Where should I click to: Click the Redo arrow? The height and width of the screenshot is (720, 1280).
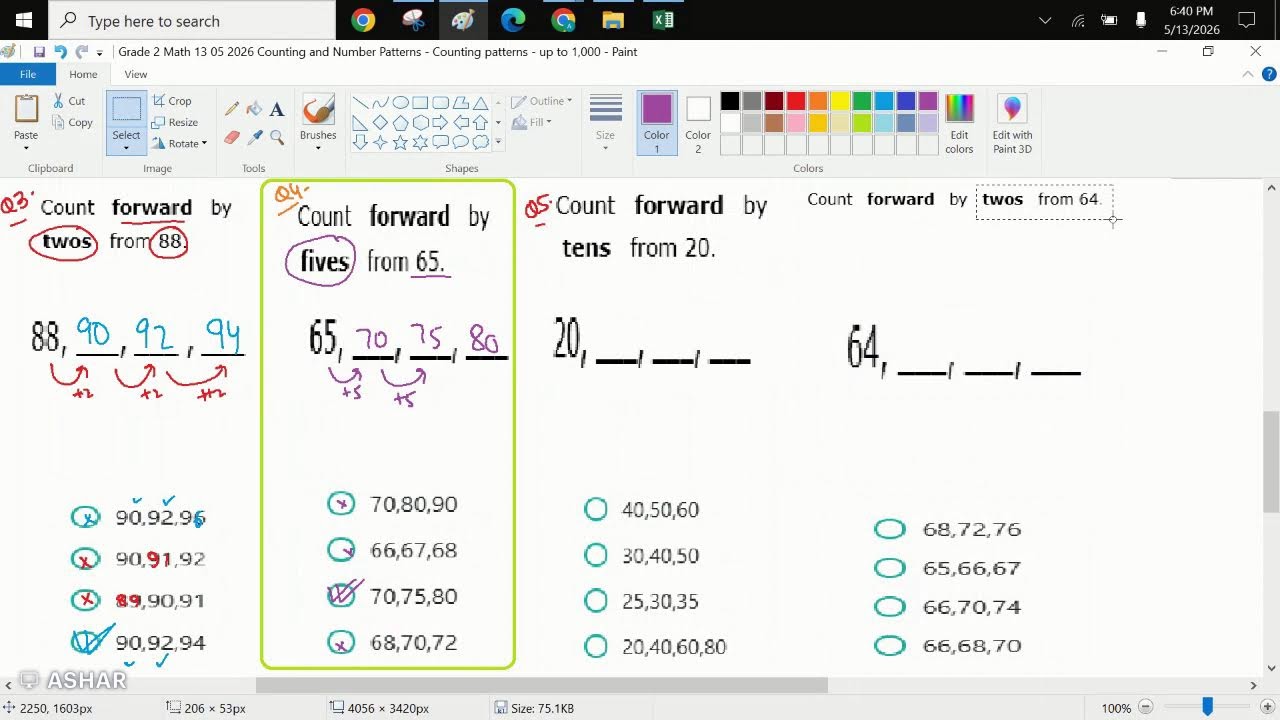(81, 52)
